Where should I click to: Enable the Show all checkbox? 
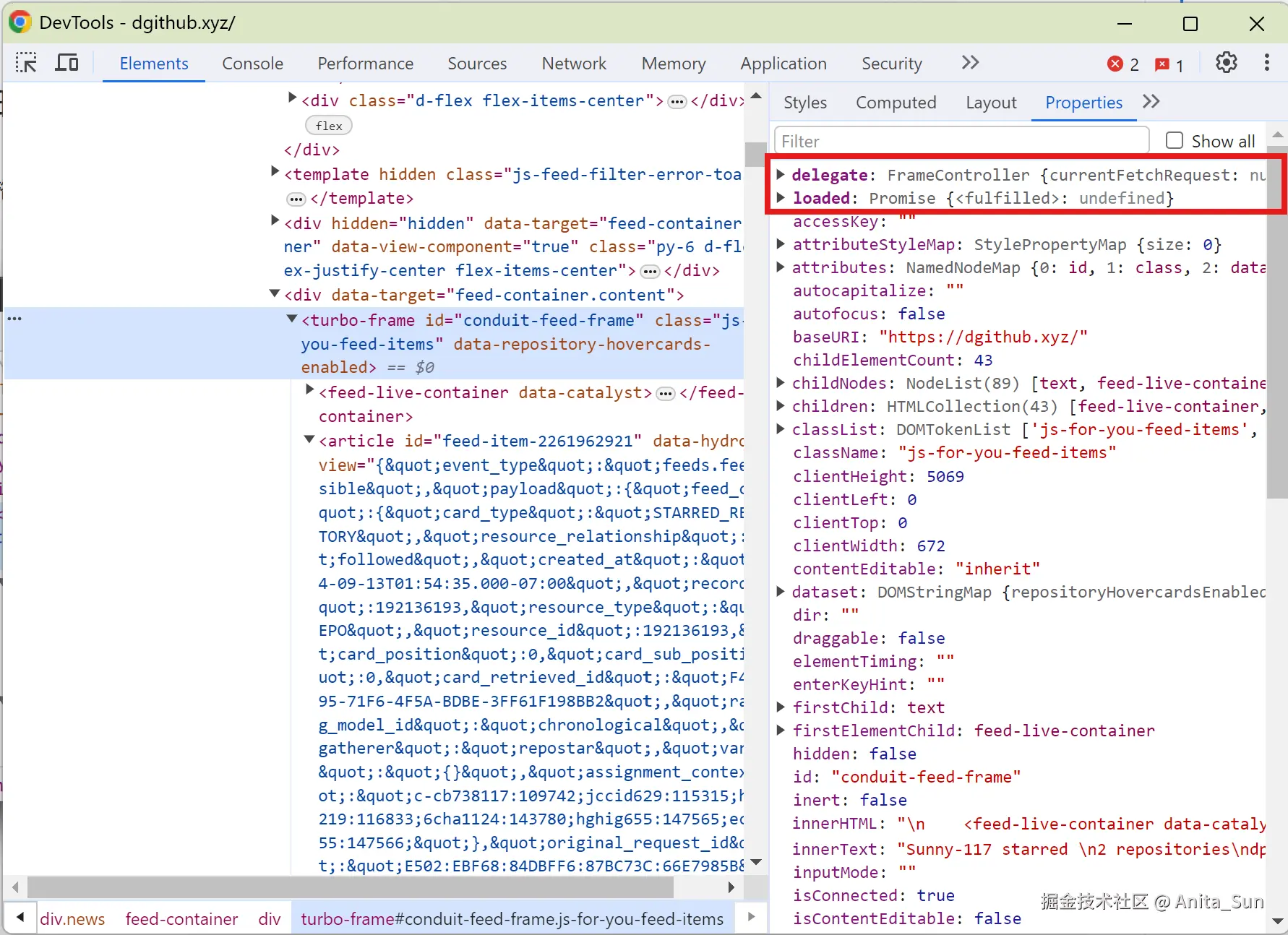pyautogui.click(x=1175, y=140)
